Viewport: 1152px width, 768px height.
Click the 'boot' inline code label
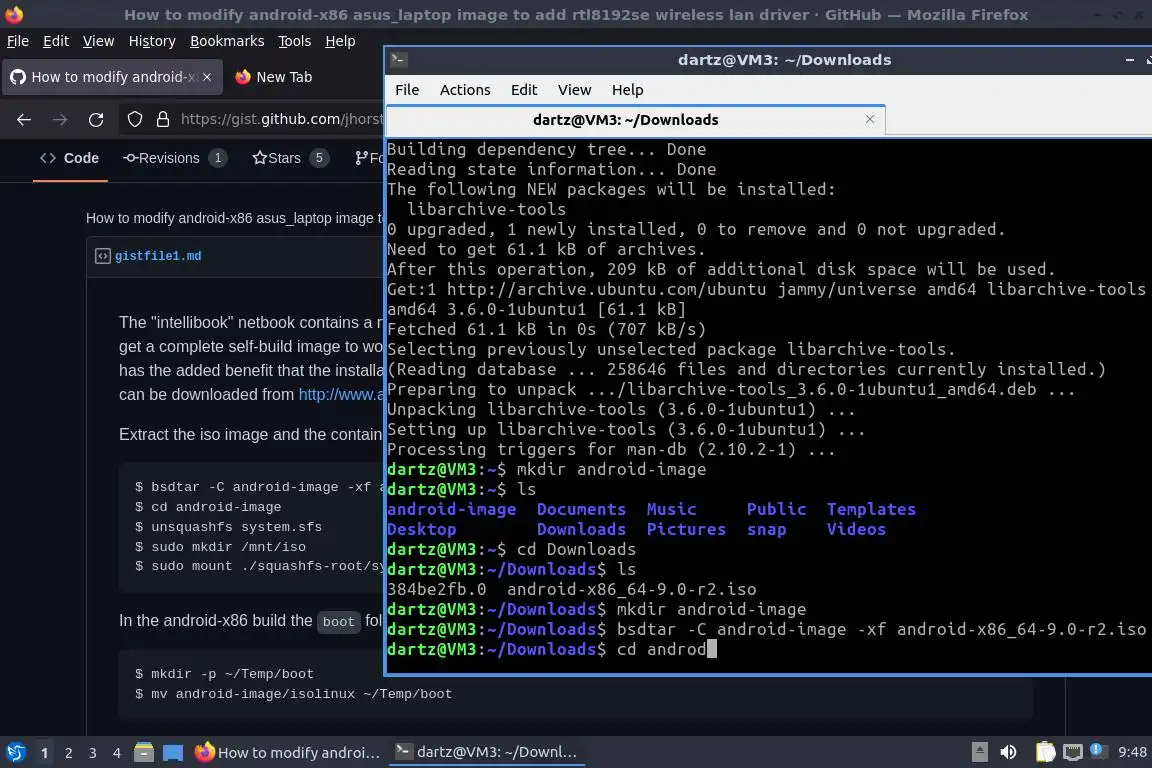[x=339, y=622]
